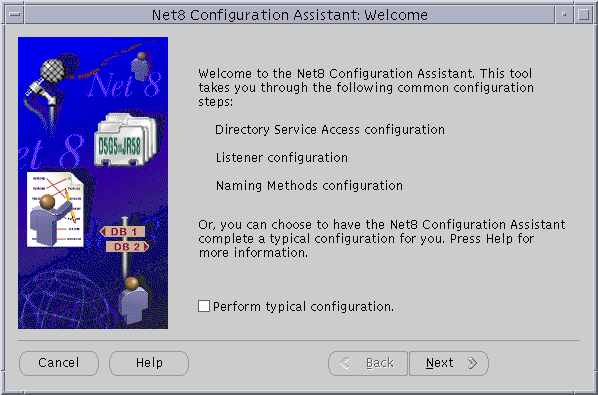Screen dimensions: 598x395
Task: Click the left chevron on Back button
Action: coord(344,363)
